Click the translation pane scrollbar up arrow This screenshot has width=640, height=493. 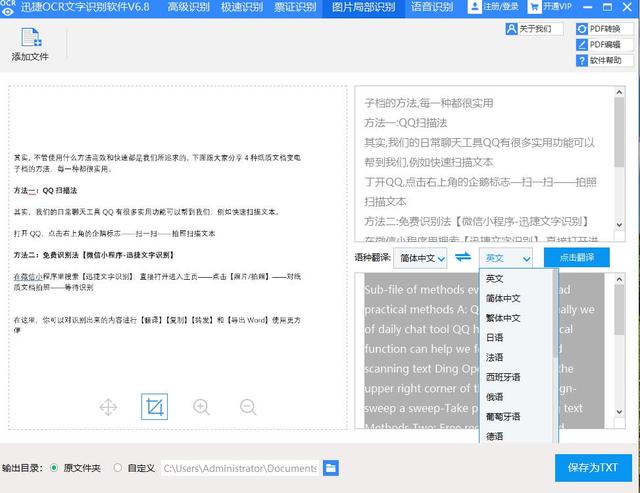(619, 279)
